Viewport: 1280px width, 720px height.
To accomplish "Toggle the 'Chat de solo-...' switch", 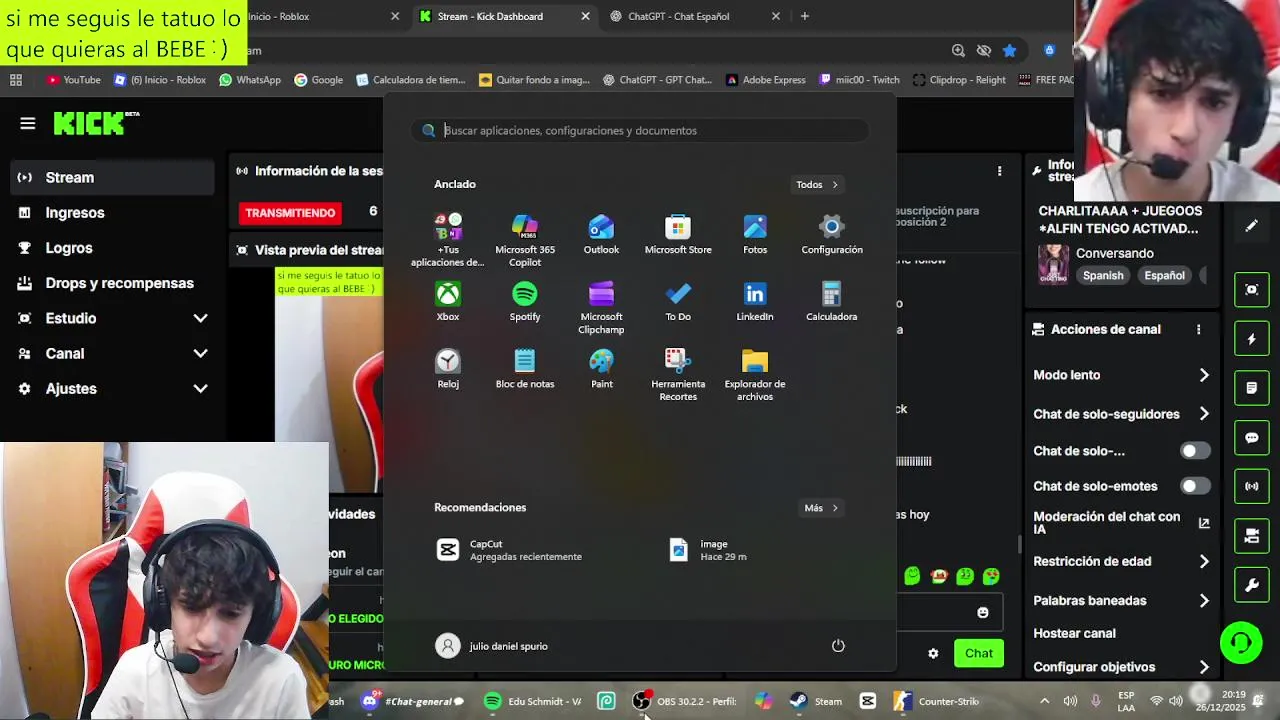I will pos(1195,451).
